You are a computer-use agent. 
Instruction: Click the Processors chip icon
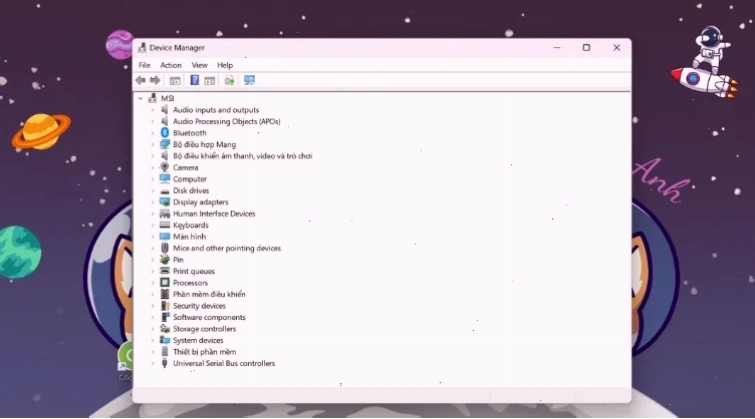coord(165,283)
